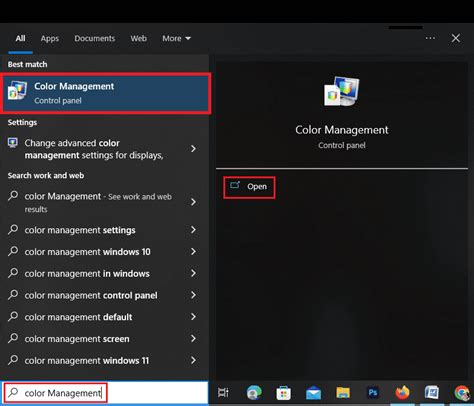Click Open for Color Management
This screenshot has width=474, height=406.
(249, 187)
